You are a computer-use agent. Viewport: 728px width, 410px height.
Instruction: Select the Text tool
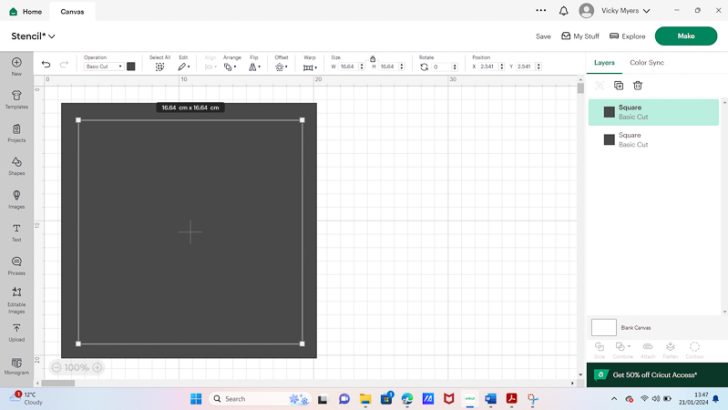[17, 230]
